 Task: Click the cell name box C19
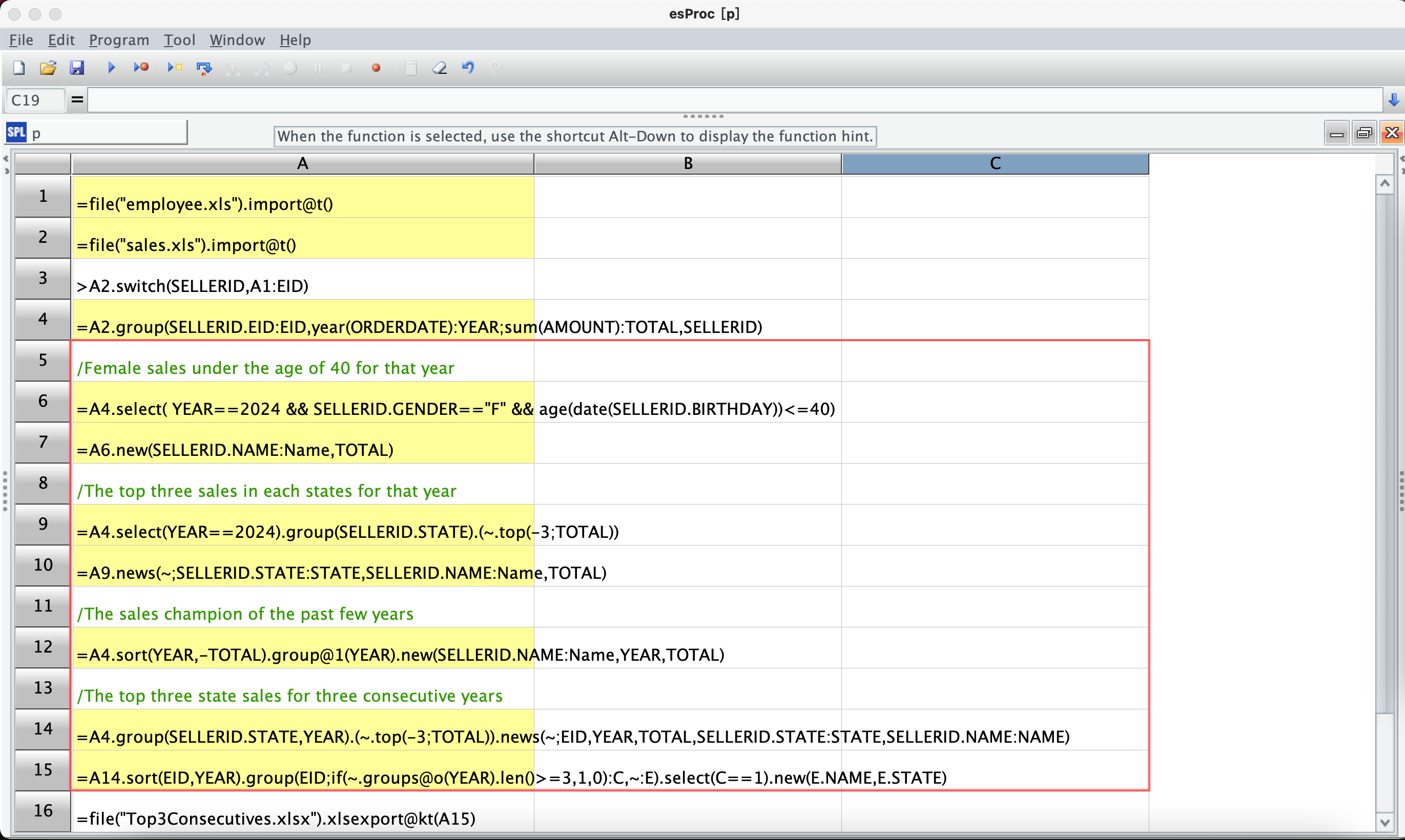(x=35, y=100)
